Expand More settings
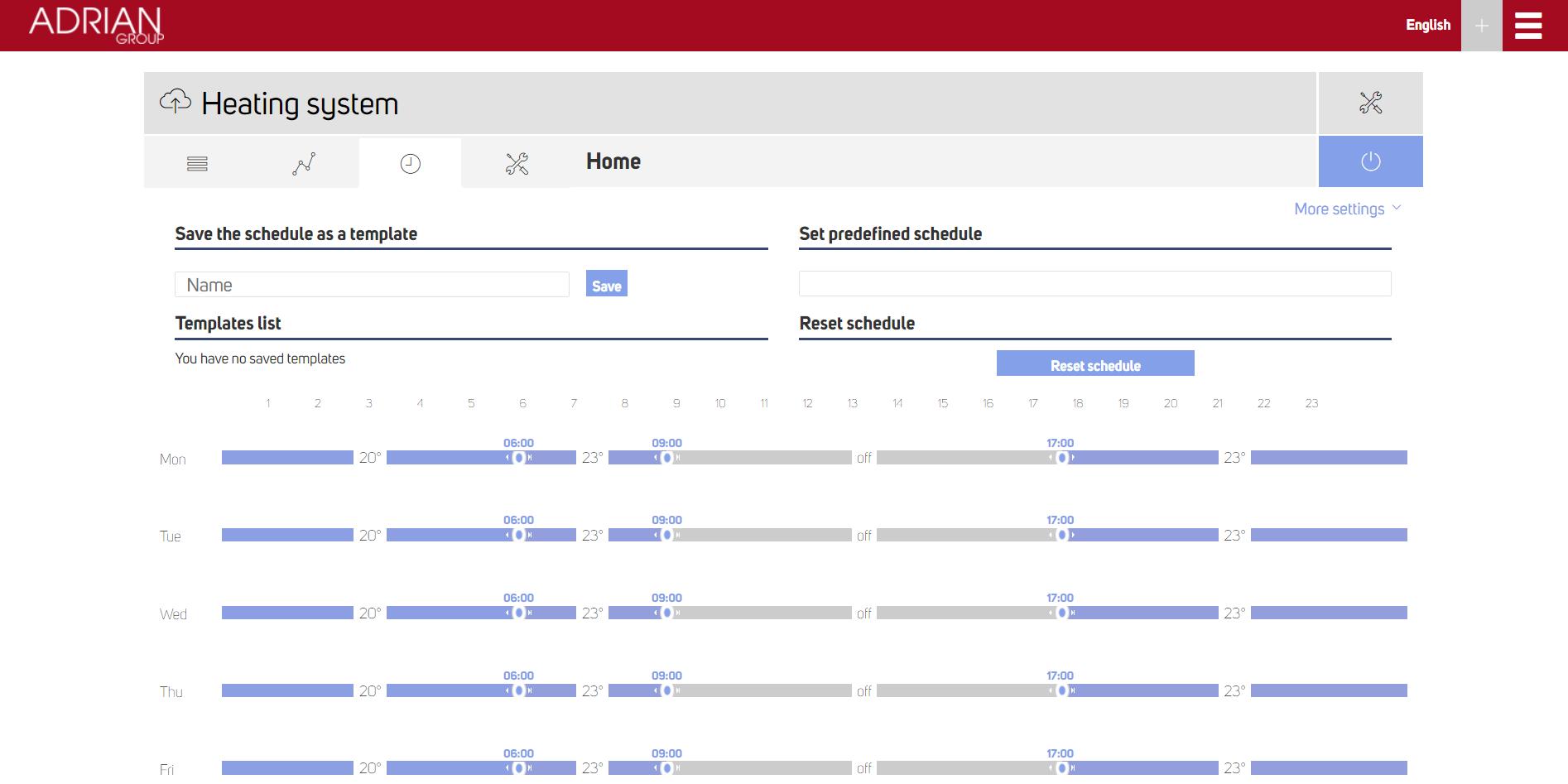1568x784 pixels. pyautogui.click(x=1347, y=209)
